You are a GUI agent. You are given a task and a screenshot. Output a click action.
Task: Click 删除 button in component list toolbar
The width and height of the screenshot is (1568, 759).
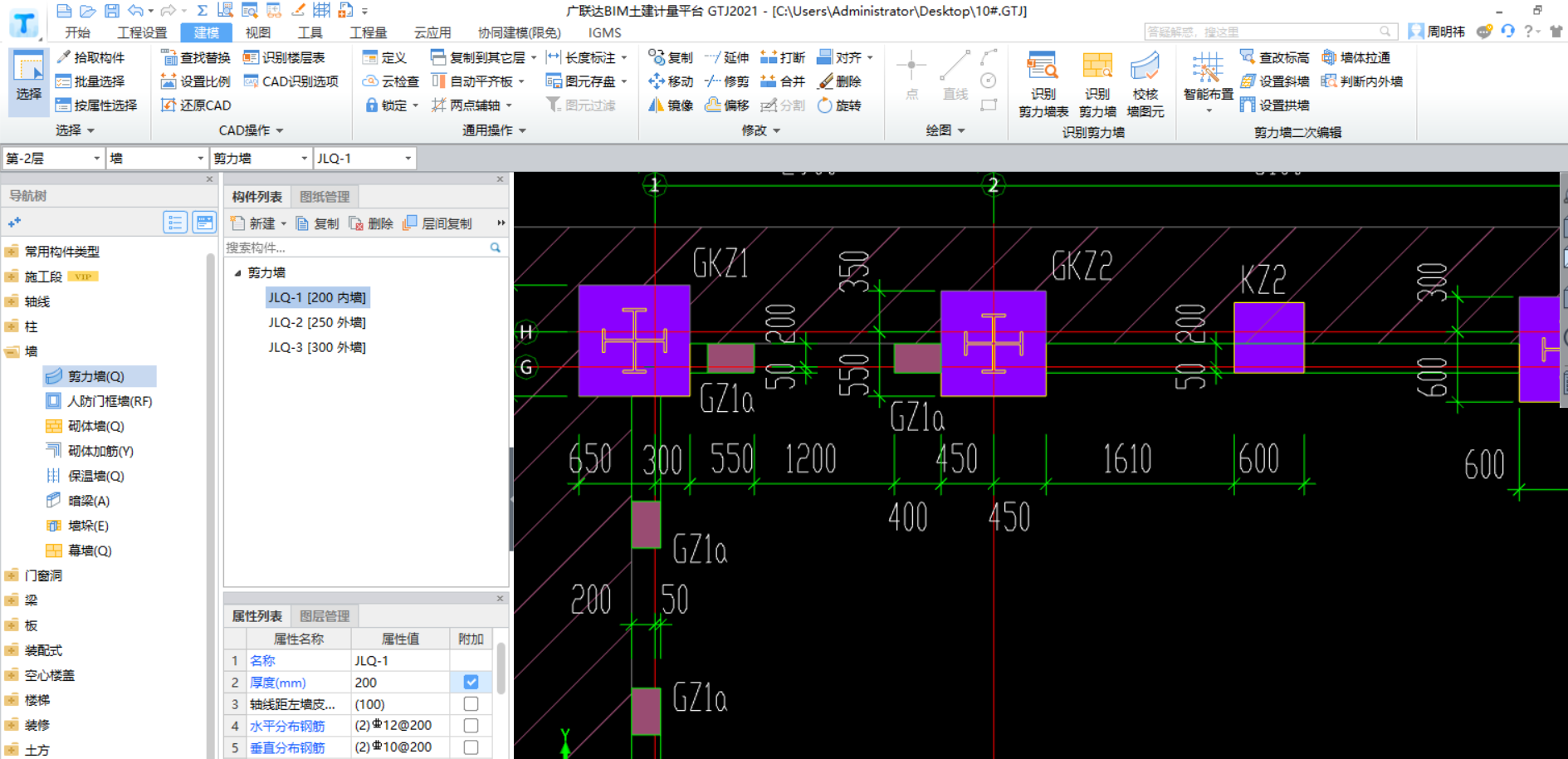coord(371,223)
